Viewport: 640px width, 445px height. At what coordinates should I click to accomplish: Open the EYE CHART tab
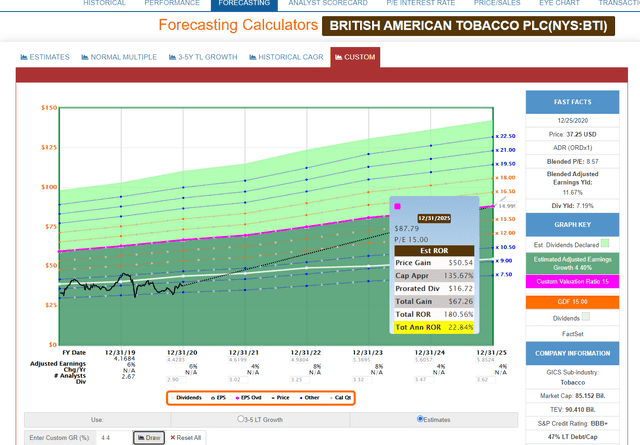(x=559, y=3)
